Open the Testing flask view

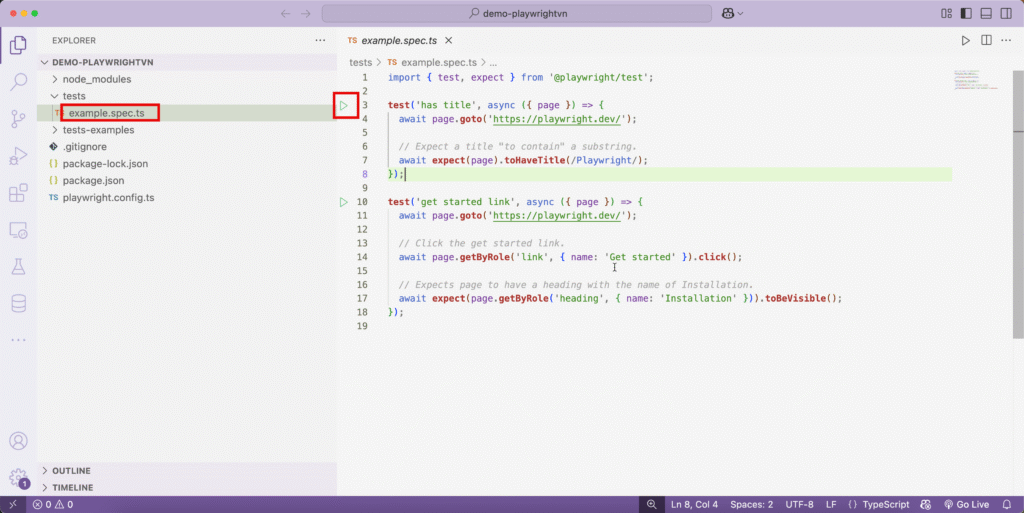tap(18, 266)
